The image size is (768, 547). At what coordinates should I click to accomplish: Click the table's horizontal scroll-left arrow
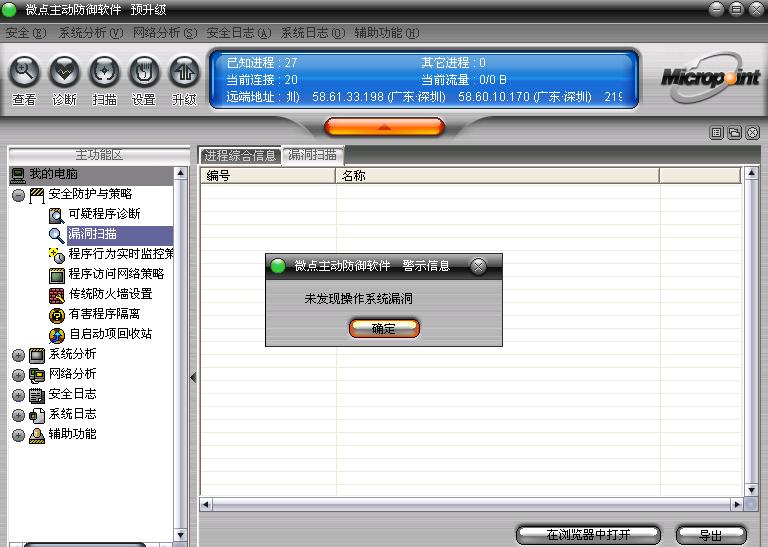pyautogui.click(x=206, y=504)
